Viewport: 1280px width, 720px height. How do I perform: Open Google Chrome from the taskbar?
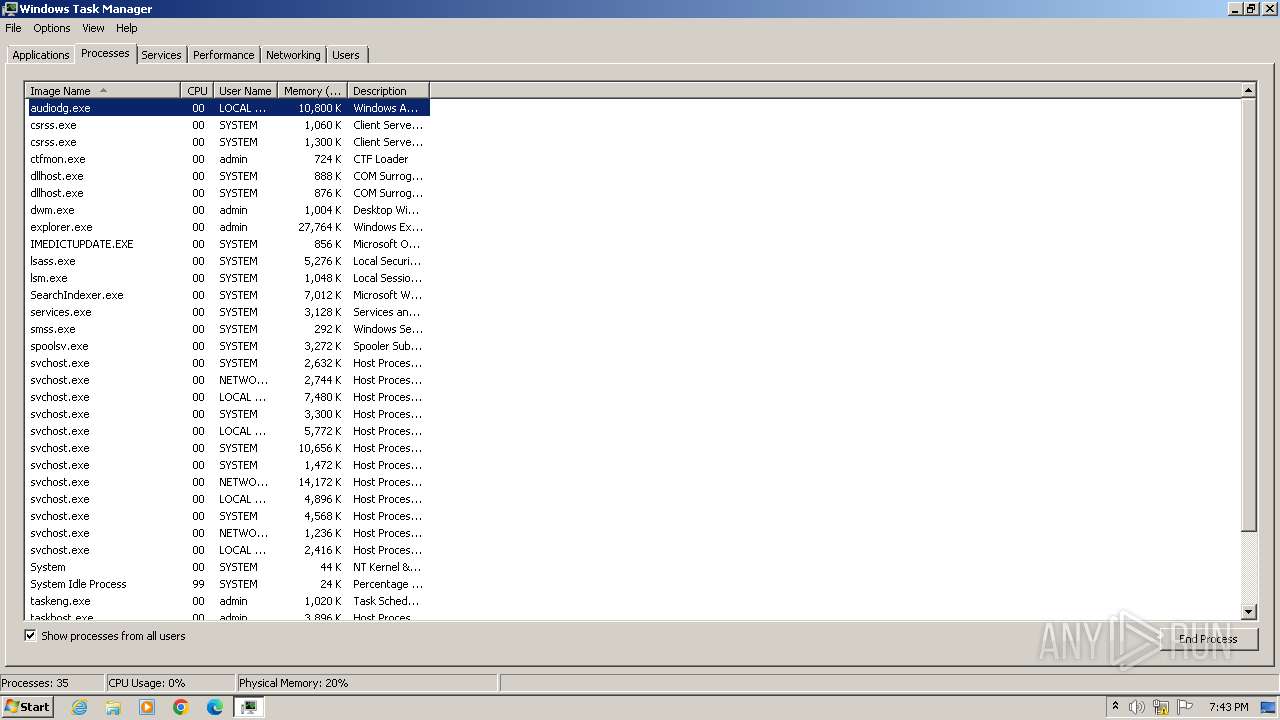tap(181, 707)
